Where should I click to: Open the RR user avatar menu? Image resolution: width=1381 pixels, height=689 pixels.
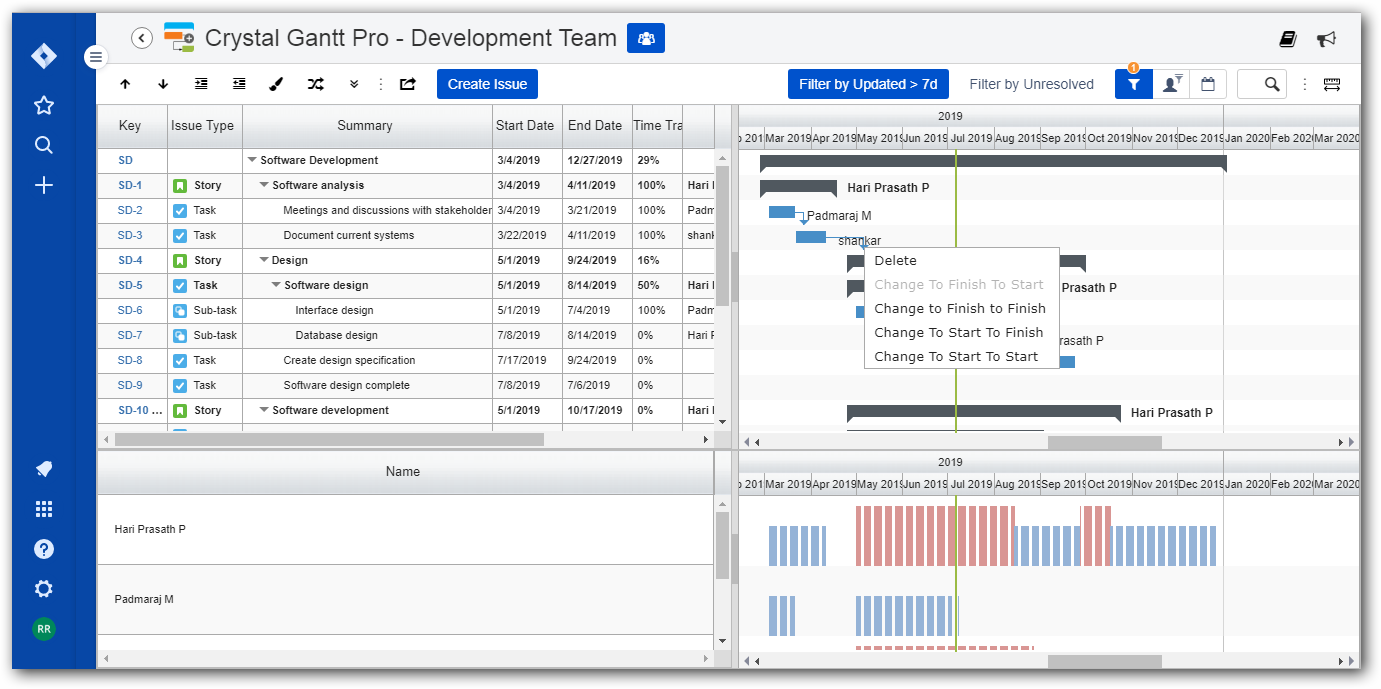pos(44,629)
